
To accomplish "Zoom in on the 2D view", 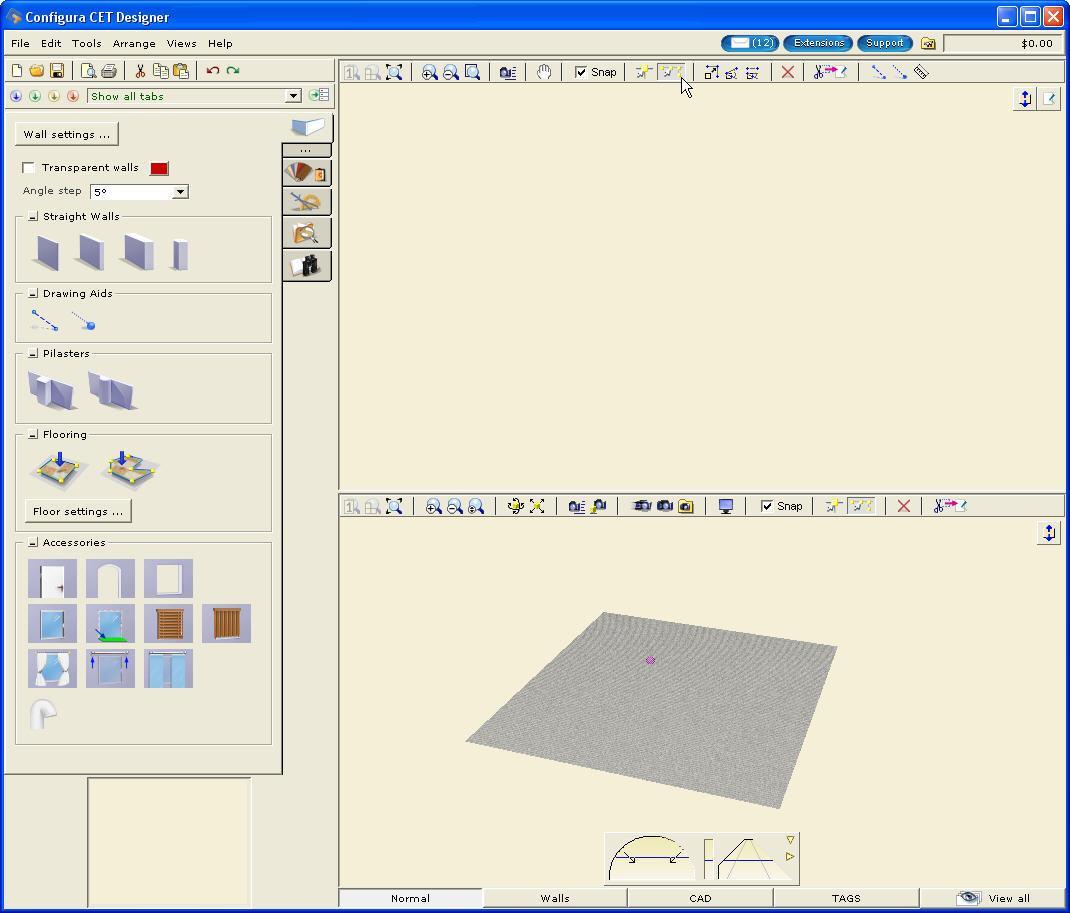I will 429,72.
